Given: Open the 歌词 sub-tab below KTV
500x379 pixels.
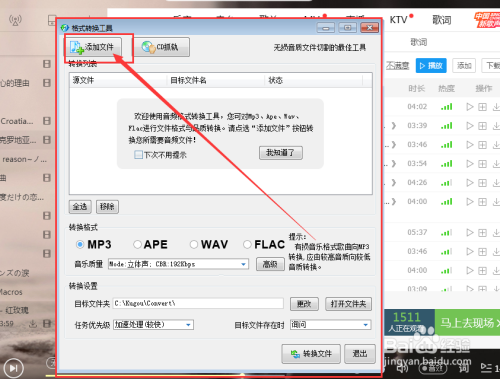Looking at the screenshot, I should pyautogui.click(x=419, y=42).
